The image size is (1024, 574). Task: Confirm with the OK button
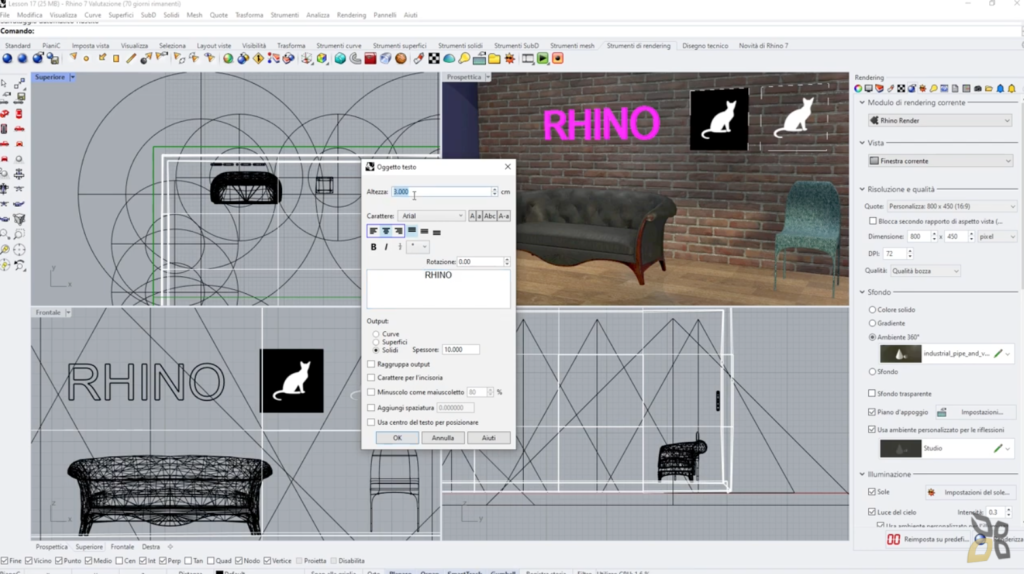397,438
